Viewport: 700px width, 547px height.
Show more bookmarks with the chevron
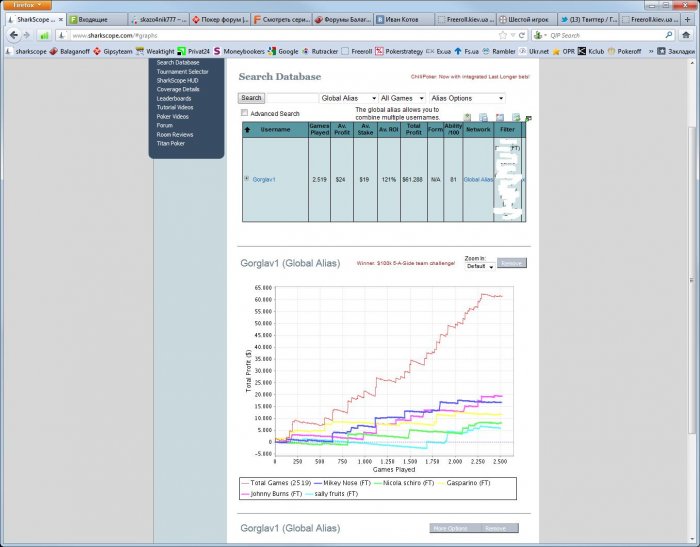click(651, 51)
